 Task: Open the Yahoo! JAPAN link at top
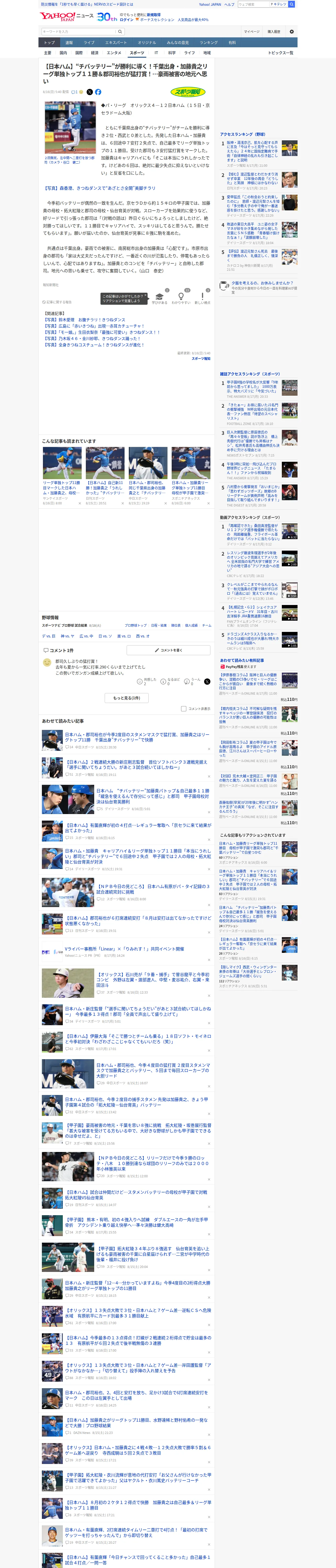[210, 4]
